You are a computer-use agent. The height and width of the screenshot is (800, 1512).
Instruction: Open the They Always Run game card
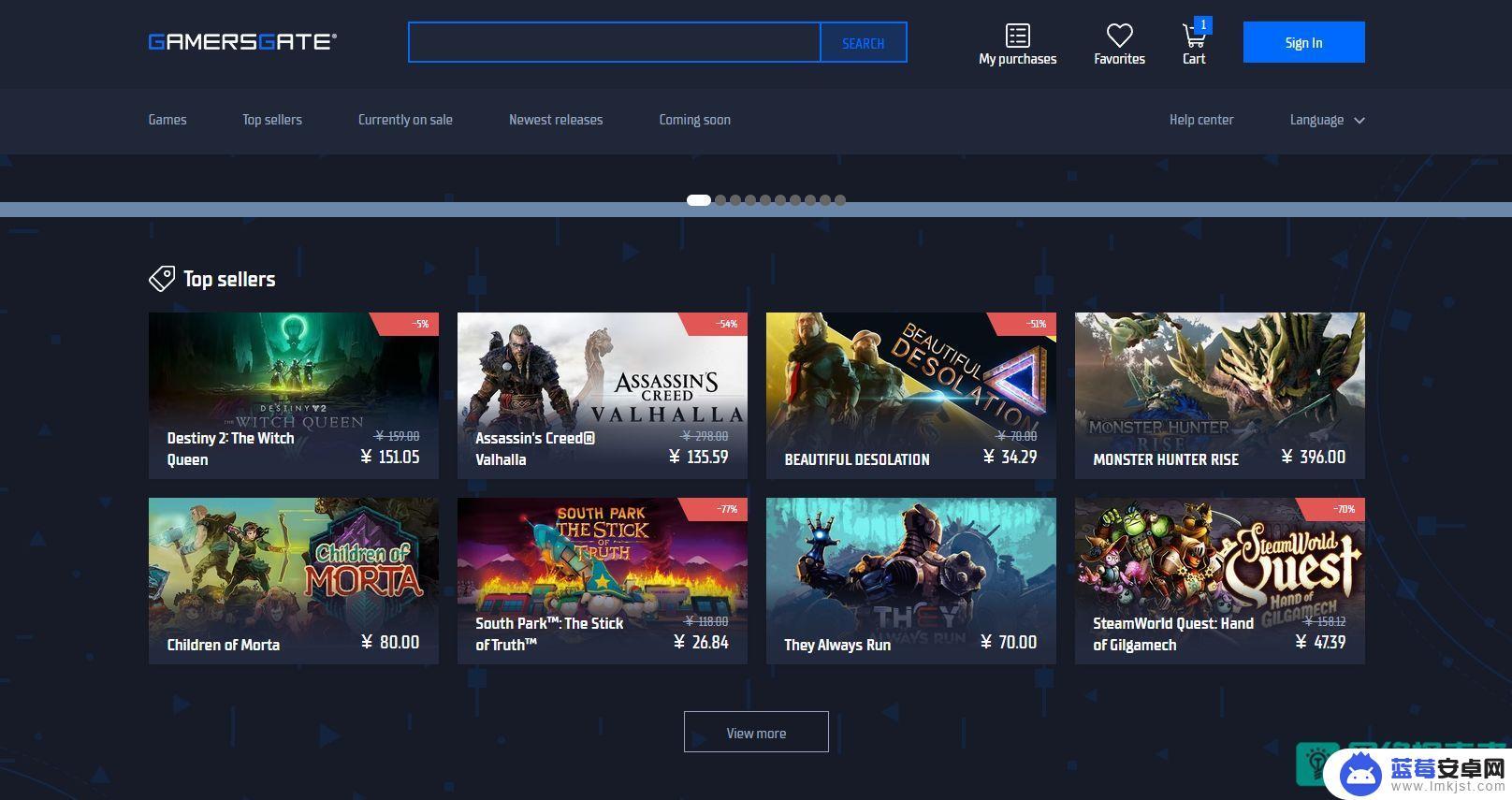pyautogui.click(x=911, y=581)
